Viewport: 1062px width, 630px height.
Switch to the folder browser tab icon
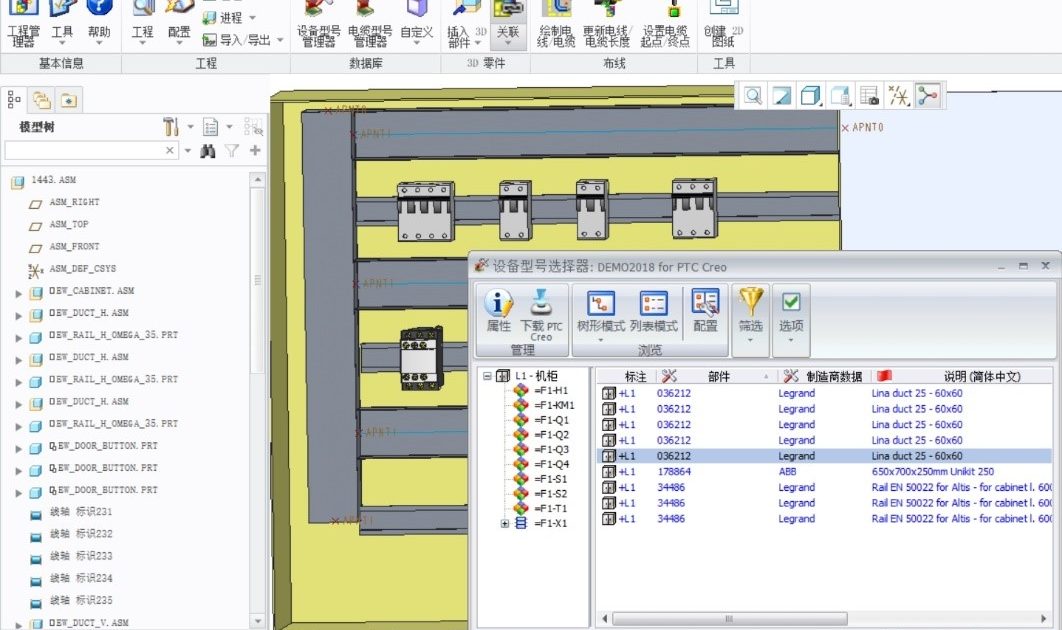point(42,100)
